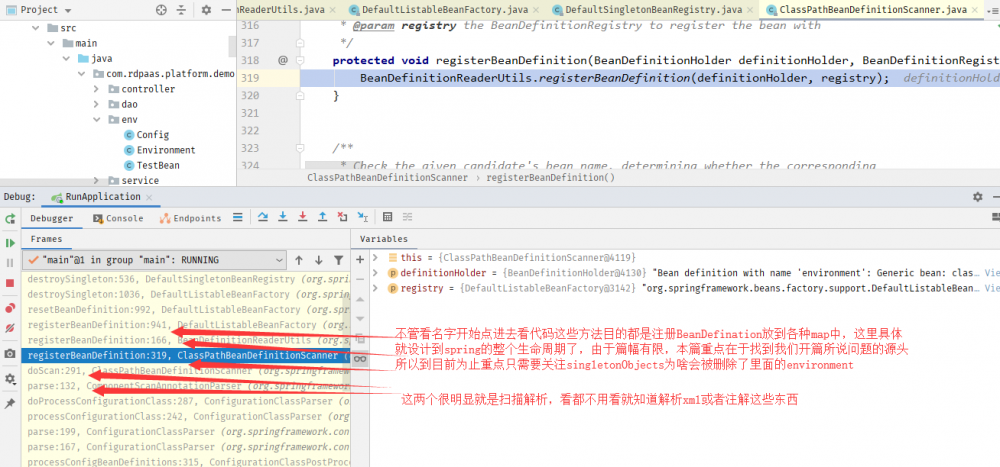Image resolution: width=1000 pixels, height=467 pixels.
Task: Open Project panel gear options
Action: pos(206,10)
